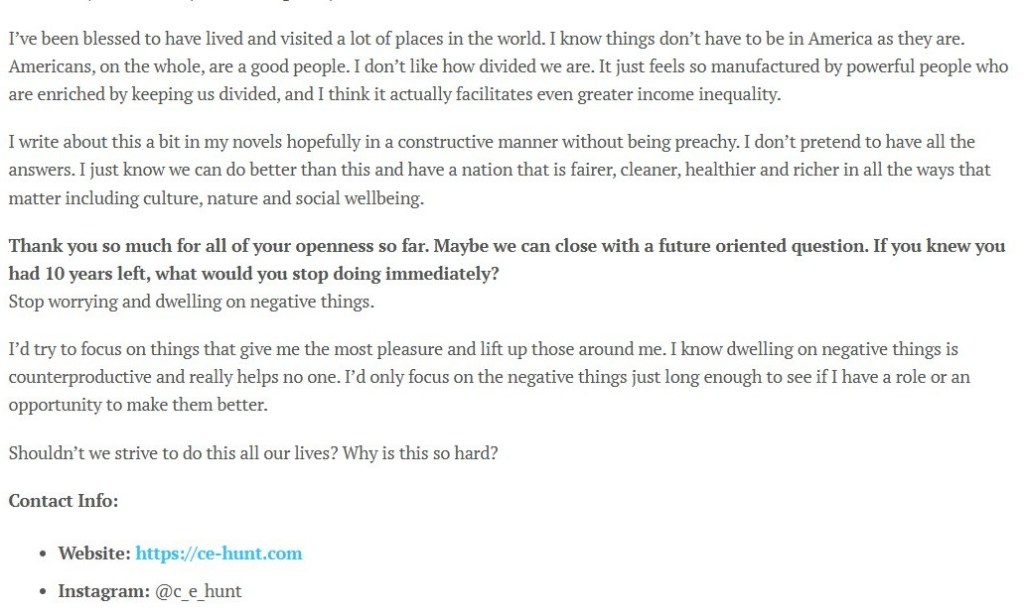The image size is (1024, 615).
Task: Click the bullet before Website
Action: [42, 554]
